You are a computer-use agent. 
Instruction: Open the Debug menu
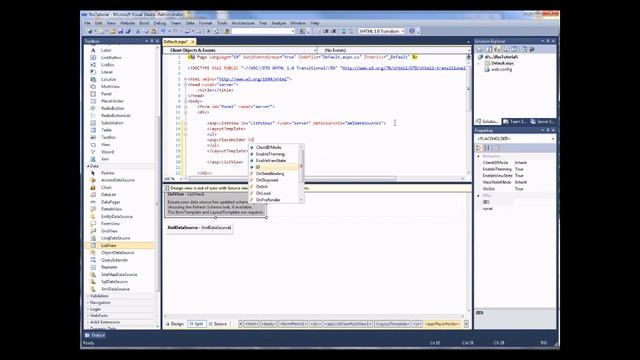tap(160, 23)
